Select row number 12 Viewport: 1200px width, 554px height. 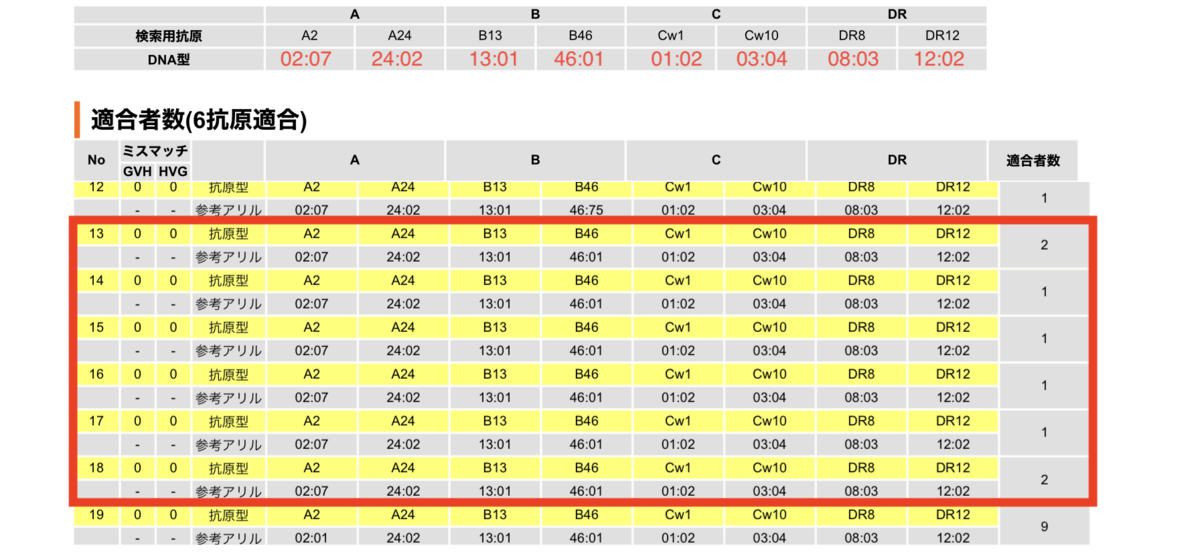(96, 187)
